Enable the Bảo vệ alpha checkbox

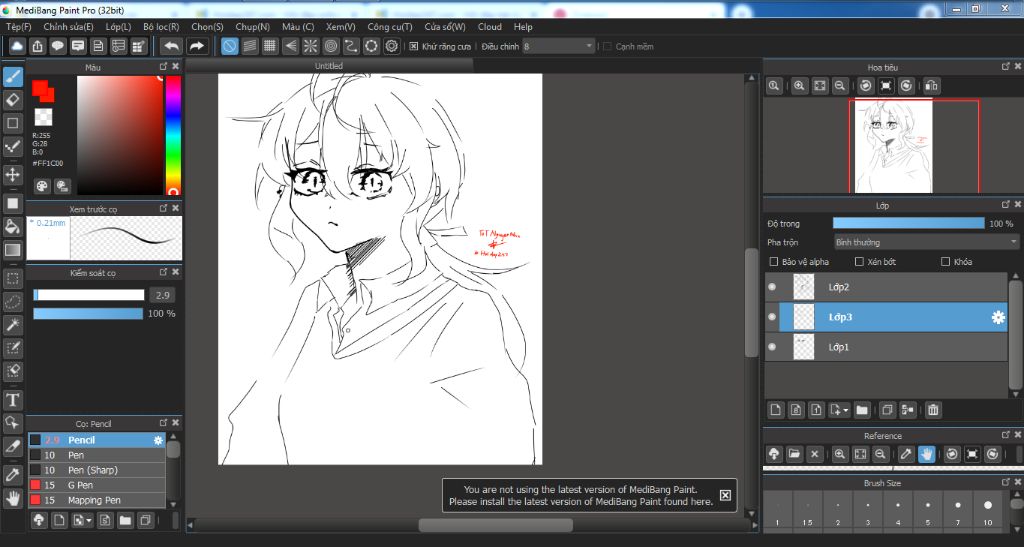pos(774,262)
